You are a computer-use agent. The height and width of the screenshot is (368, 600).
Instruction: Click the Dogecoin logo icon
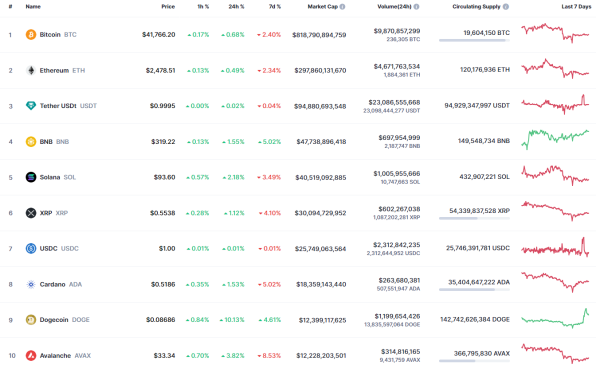pos(31,319)
